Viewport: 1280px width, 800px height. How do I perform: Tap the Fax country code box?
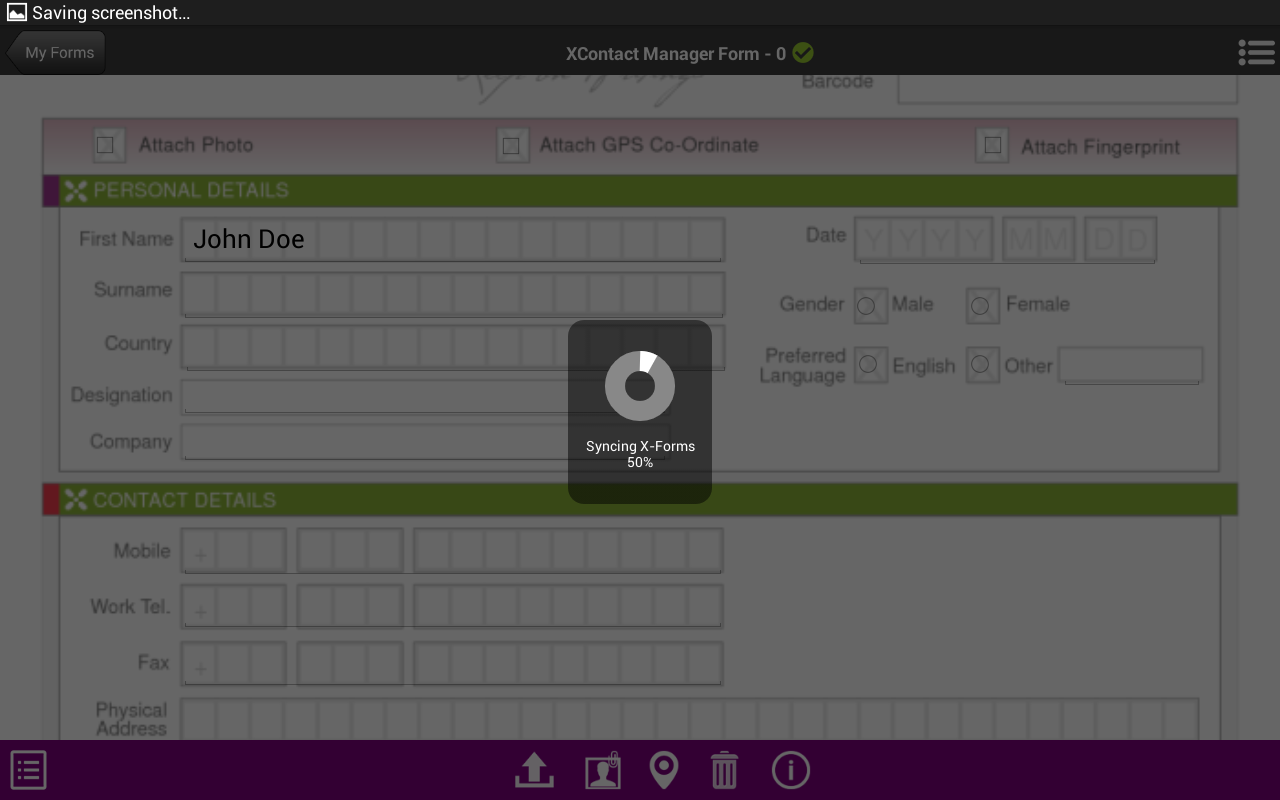(233, 664)
